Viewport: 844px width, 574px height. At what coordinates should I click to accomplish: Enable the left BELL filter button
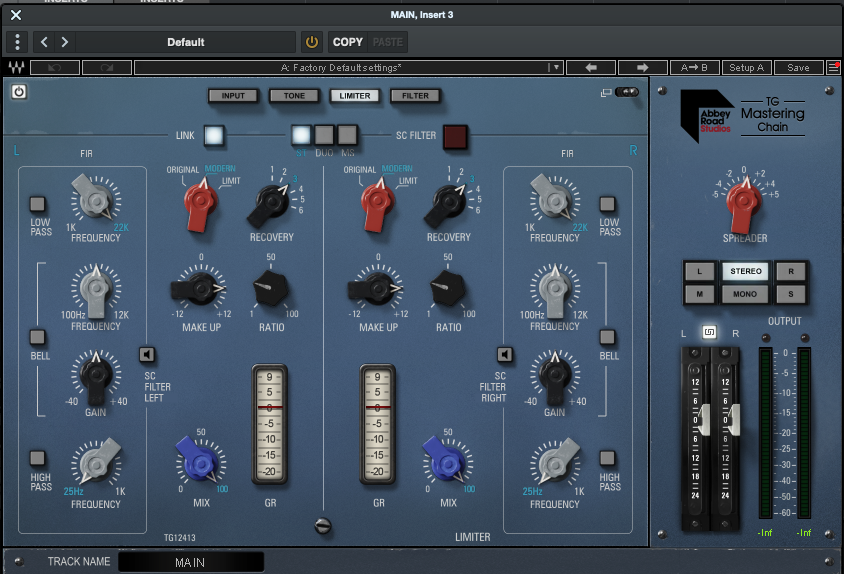pyautogui.click(x=37, y=338)
